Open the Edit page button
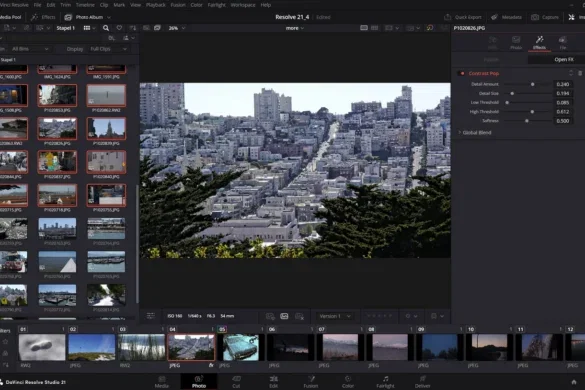The width and height of the screenshot is (585, 390). click(x=273, y=382)
